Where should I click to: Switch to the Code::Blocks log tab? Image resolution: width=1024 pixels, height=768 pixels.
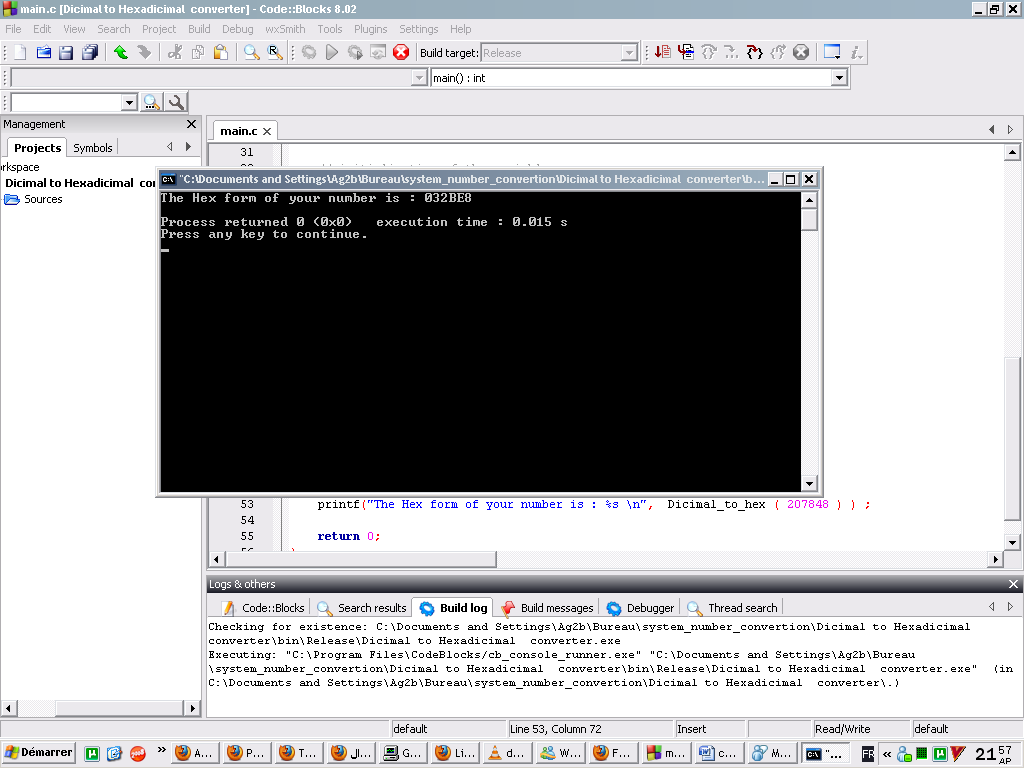[x=264, y=608]
